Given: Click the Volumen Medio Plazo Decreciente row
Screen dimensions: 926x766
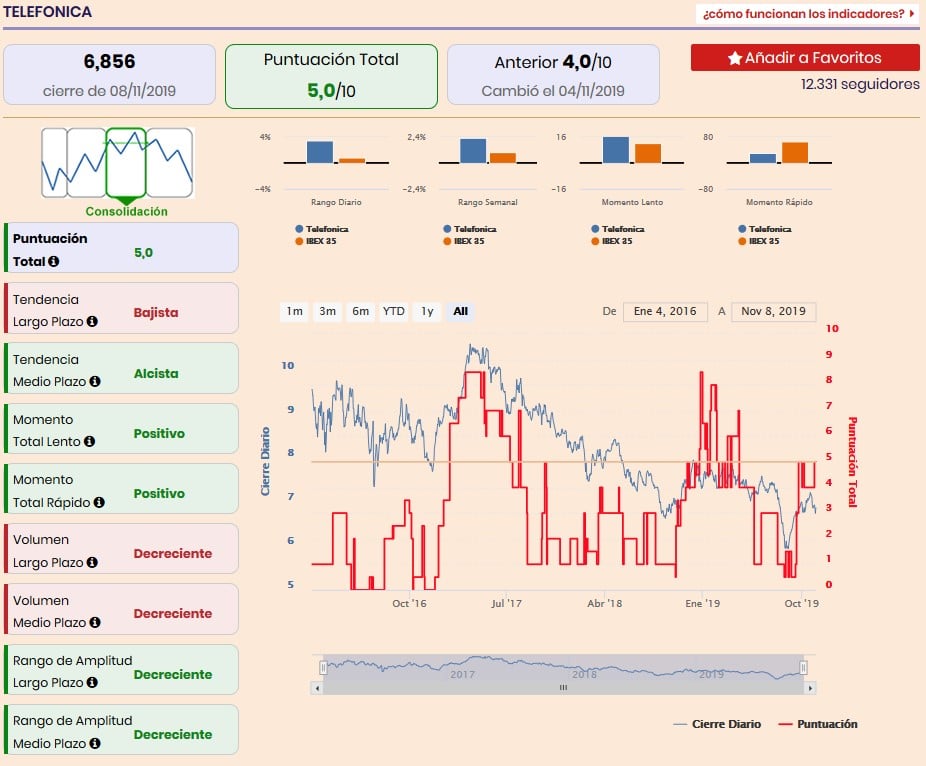Looking at the screenshot, I should tap(121, 609).
